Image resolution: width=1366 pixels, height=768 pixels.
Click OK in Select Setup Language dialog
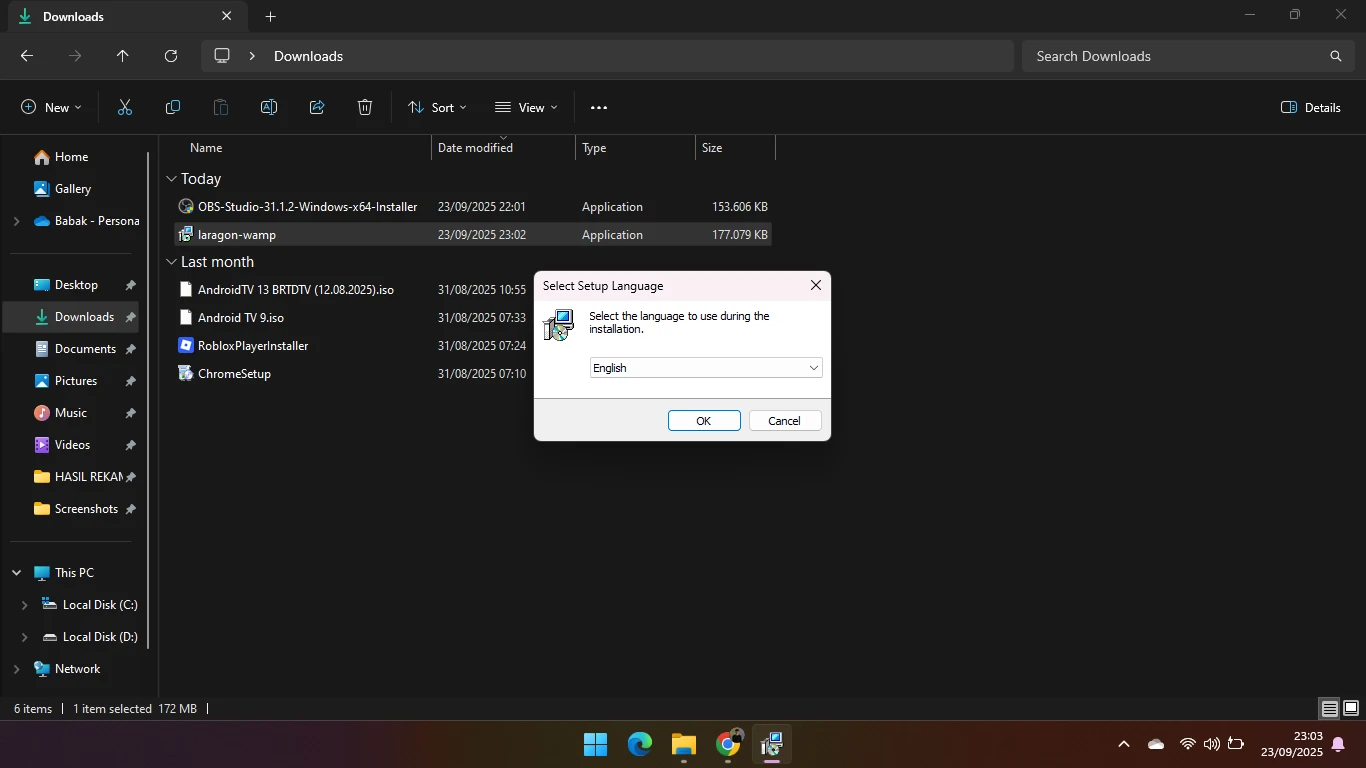[704, 421]
